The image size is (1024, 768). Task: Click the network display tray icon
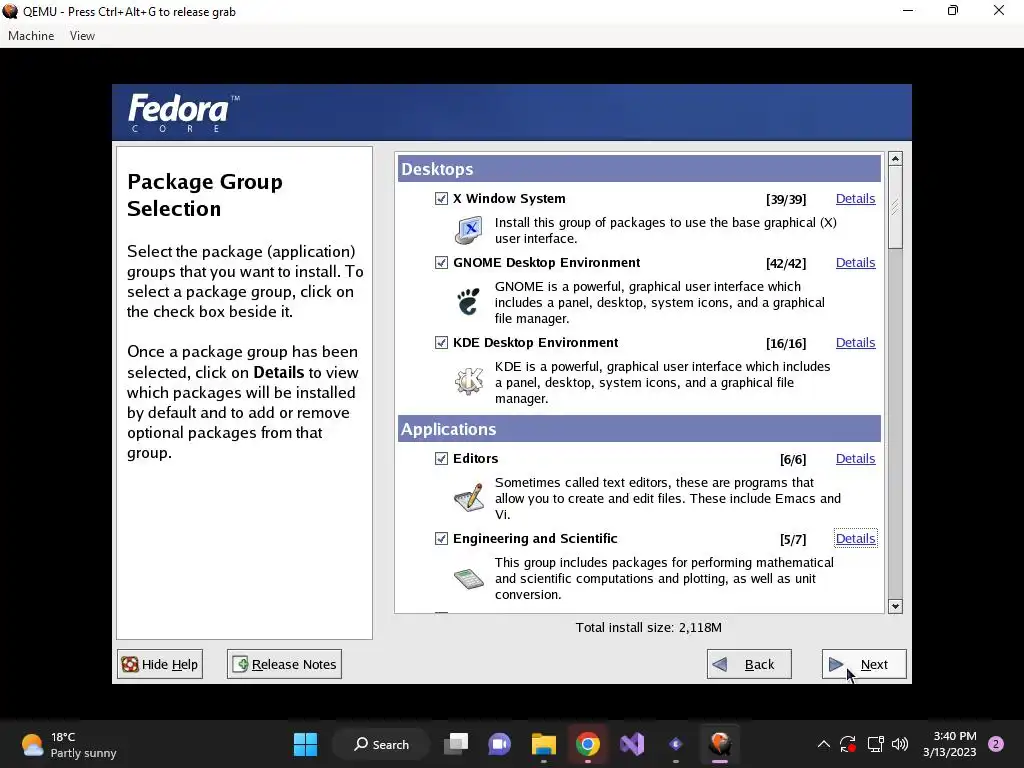(875, 744)
